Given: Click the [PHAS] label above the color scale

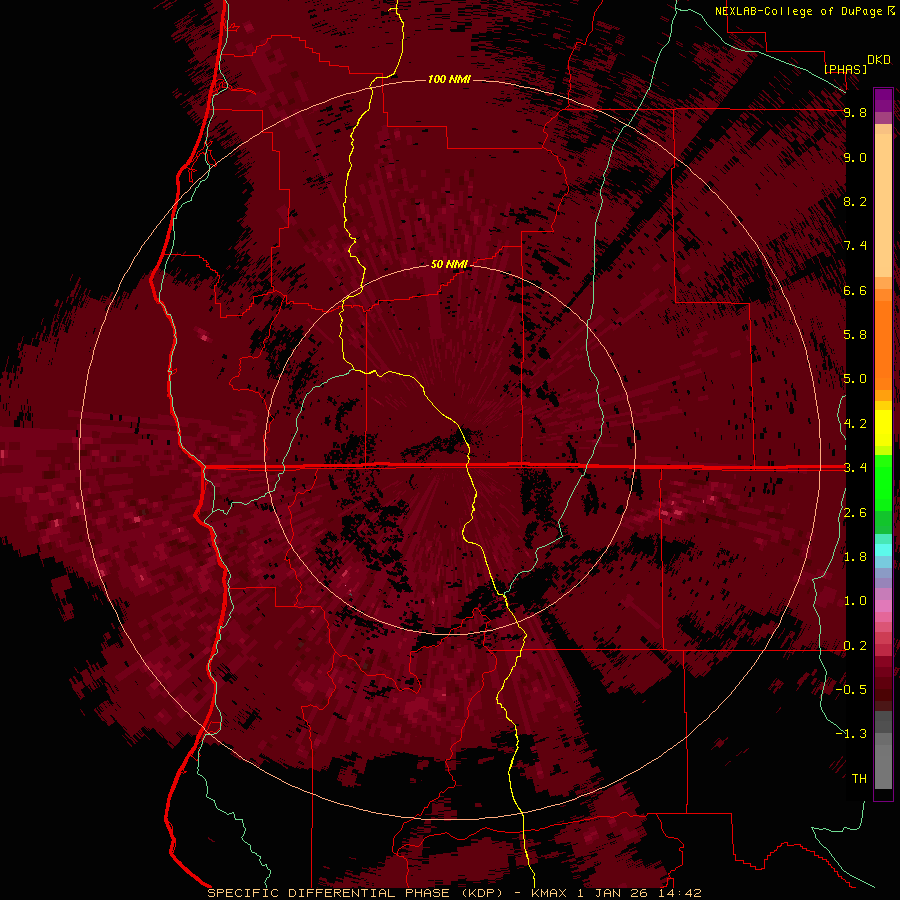Looking at the screenshot, I should pyautogui.click(x=845, y=69).
